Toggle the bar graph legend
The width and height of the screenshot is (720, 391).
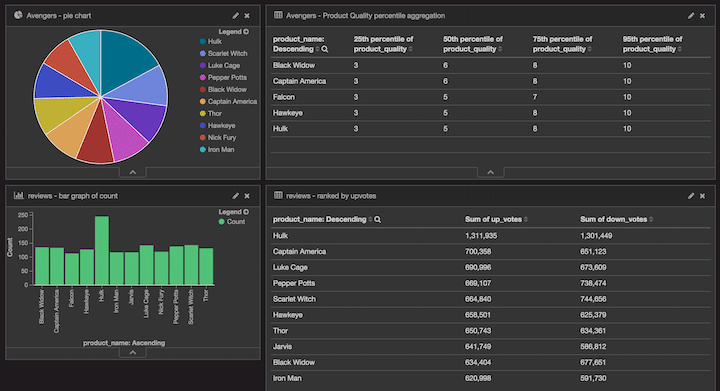pos(234,212)
